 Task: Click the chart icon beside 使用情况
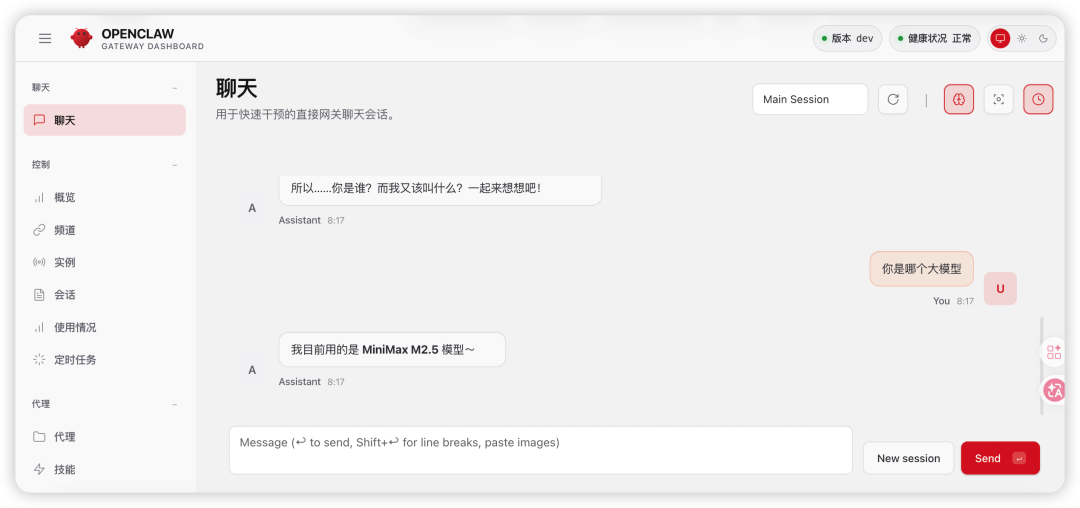coord(39,327)
